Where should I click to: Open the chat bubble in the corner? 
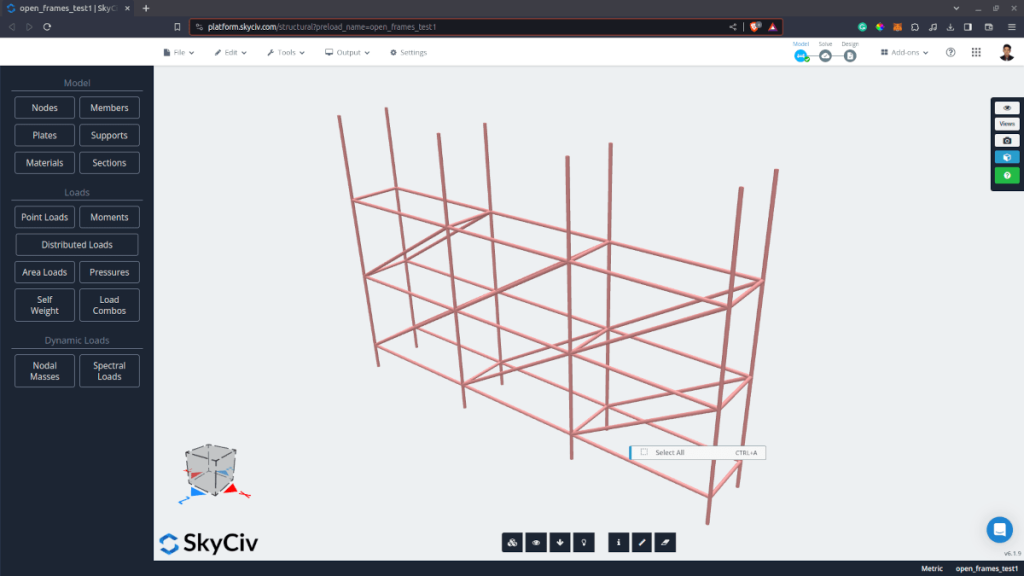999,530
